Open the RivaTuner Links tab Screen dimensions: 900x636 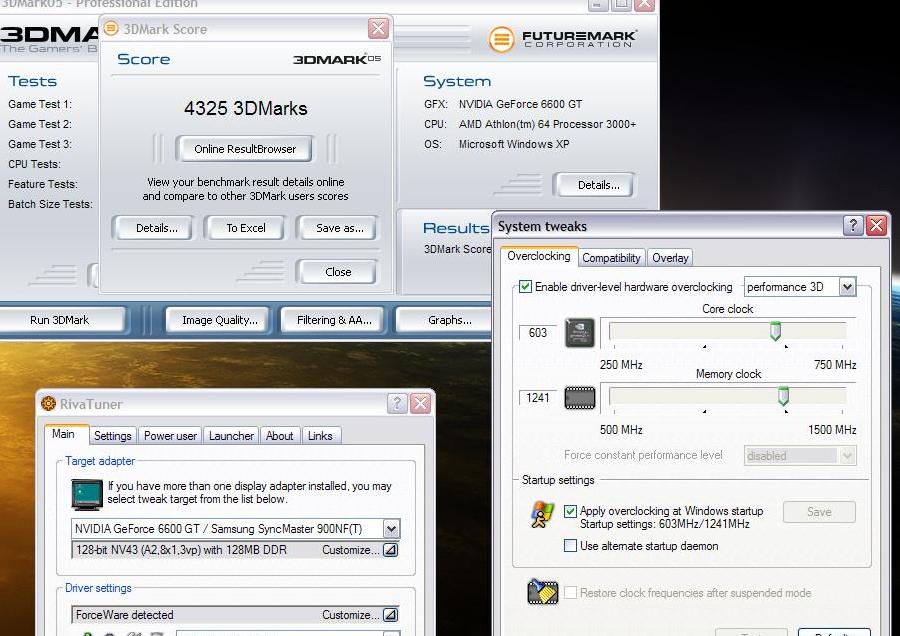point(320,436)
